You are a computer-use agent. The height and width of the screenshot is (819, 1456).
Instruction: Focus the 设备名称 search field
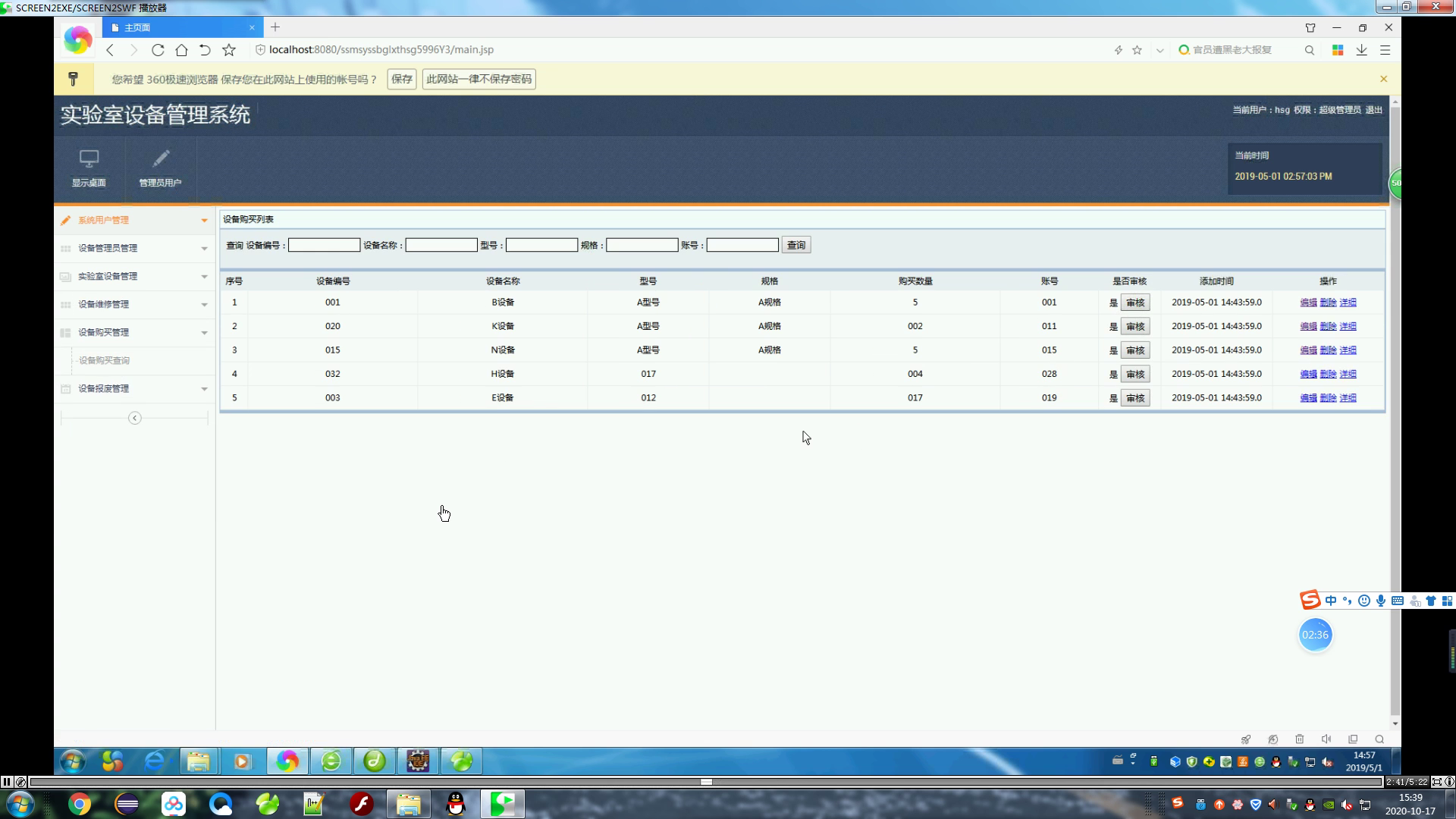[441, 245]
